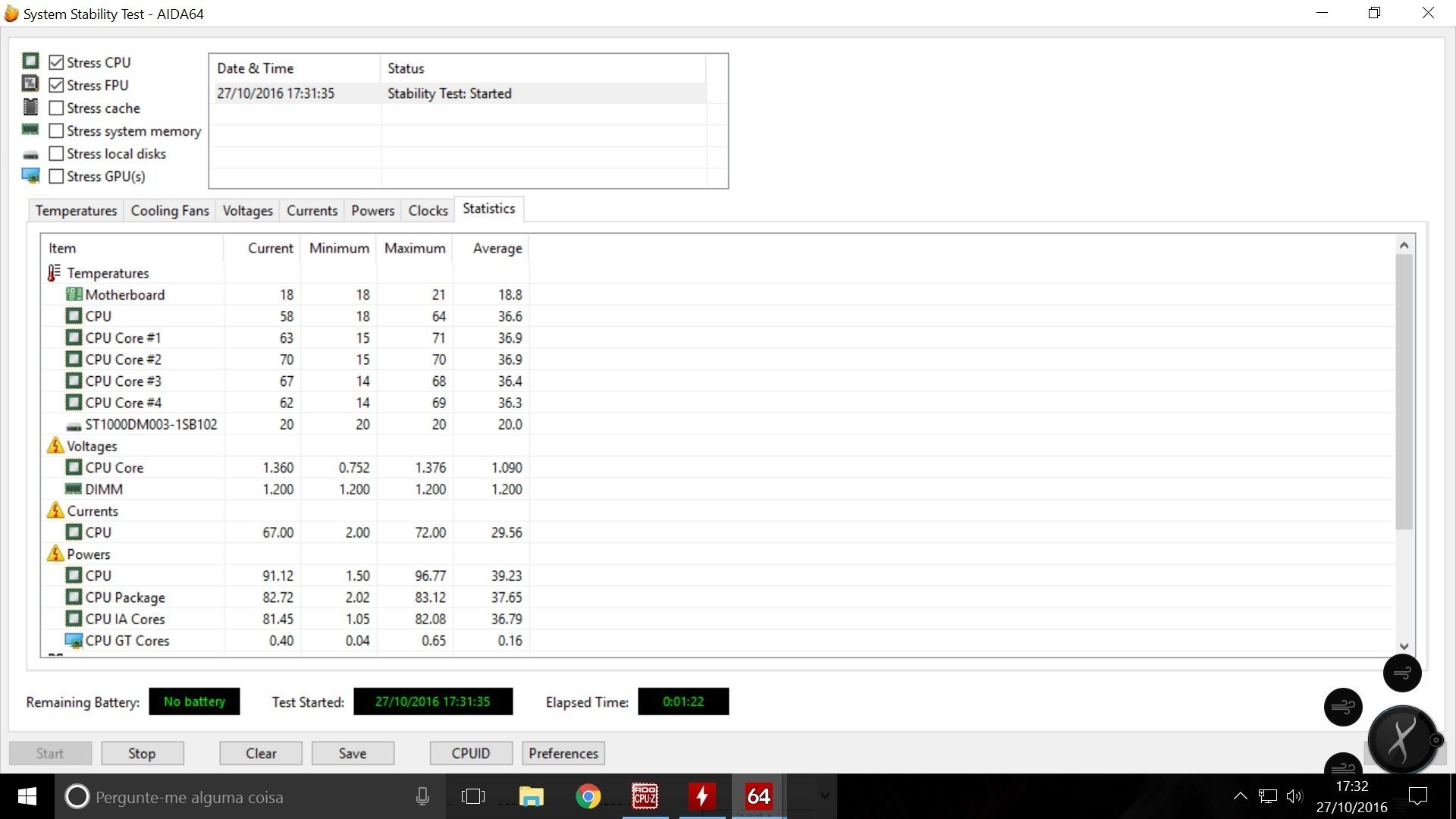Click the Motherboard sensor icon

coord(74,294)
